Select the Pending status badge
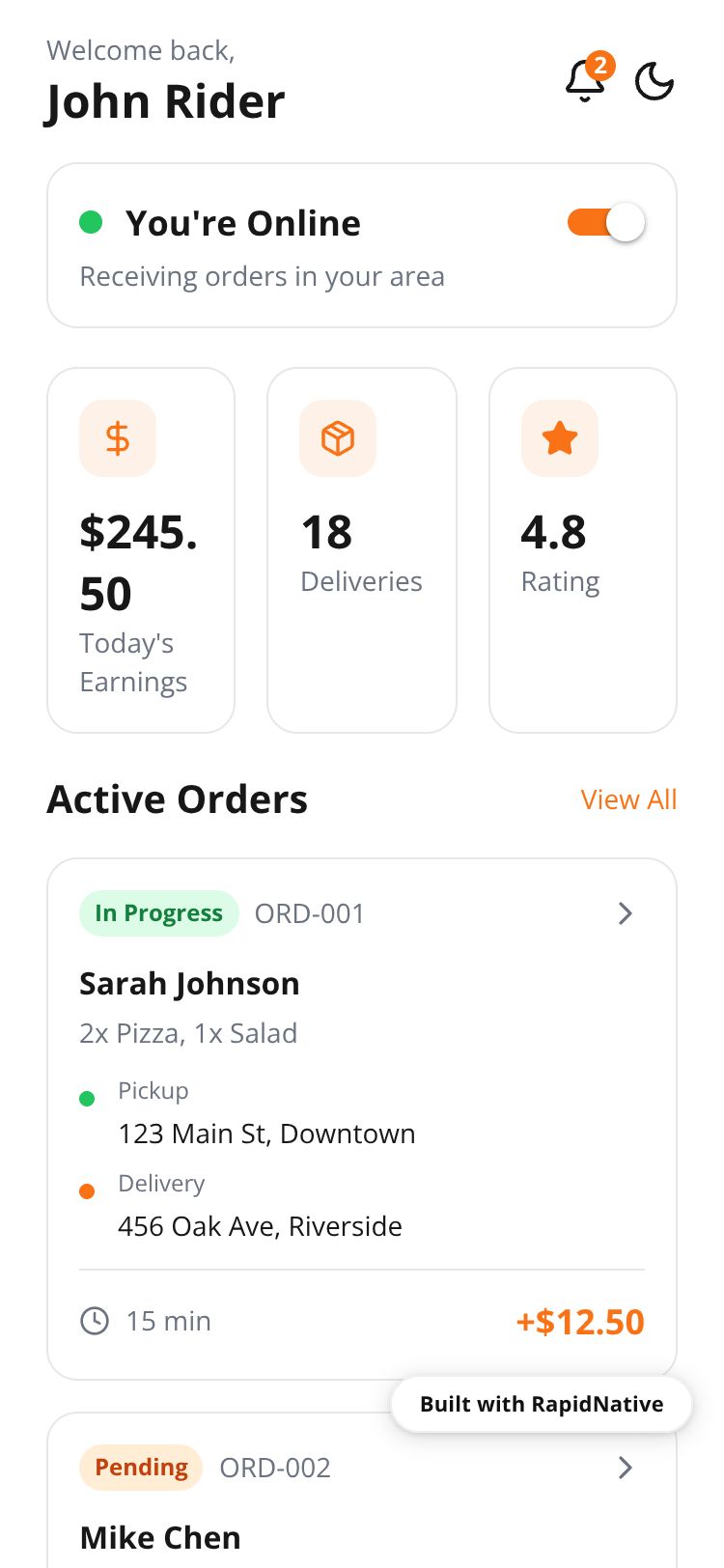Image resolution: width=724 pixels, height=1568 pixels. (x=141, y=1468)
